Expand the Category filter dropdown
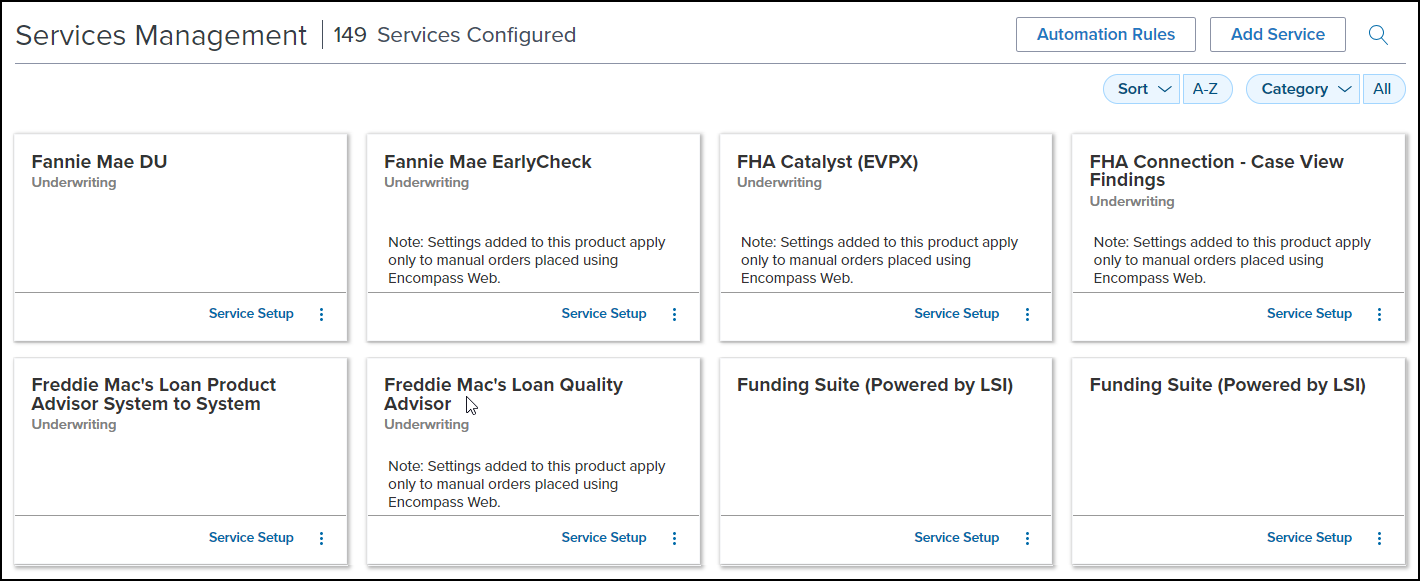Image resolution: width=1420 pixels, height=581 pixels. tap(1302, 89)
